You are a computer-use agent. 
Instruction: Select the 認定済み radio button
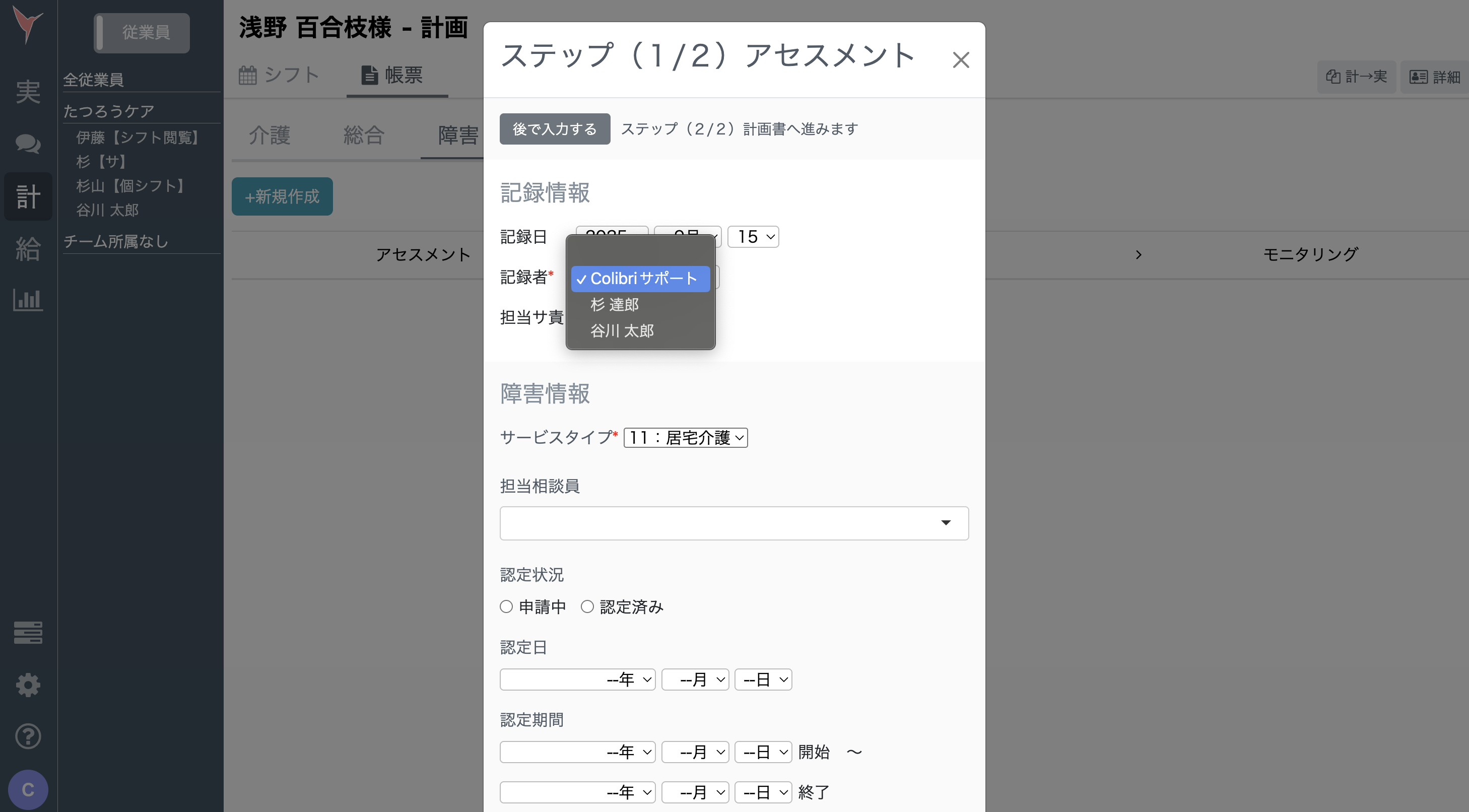[x=588, y=606]
